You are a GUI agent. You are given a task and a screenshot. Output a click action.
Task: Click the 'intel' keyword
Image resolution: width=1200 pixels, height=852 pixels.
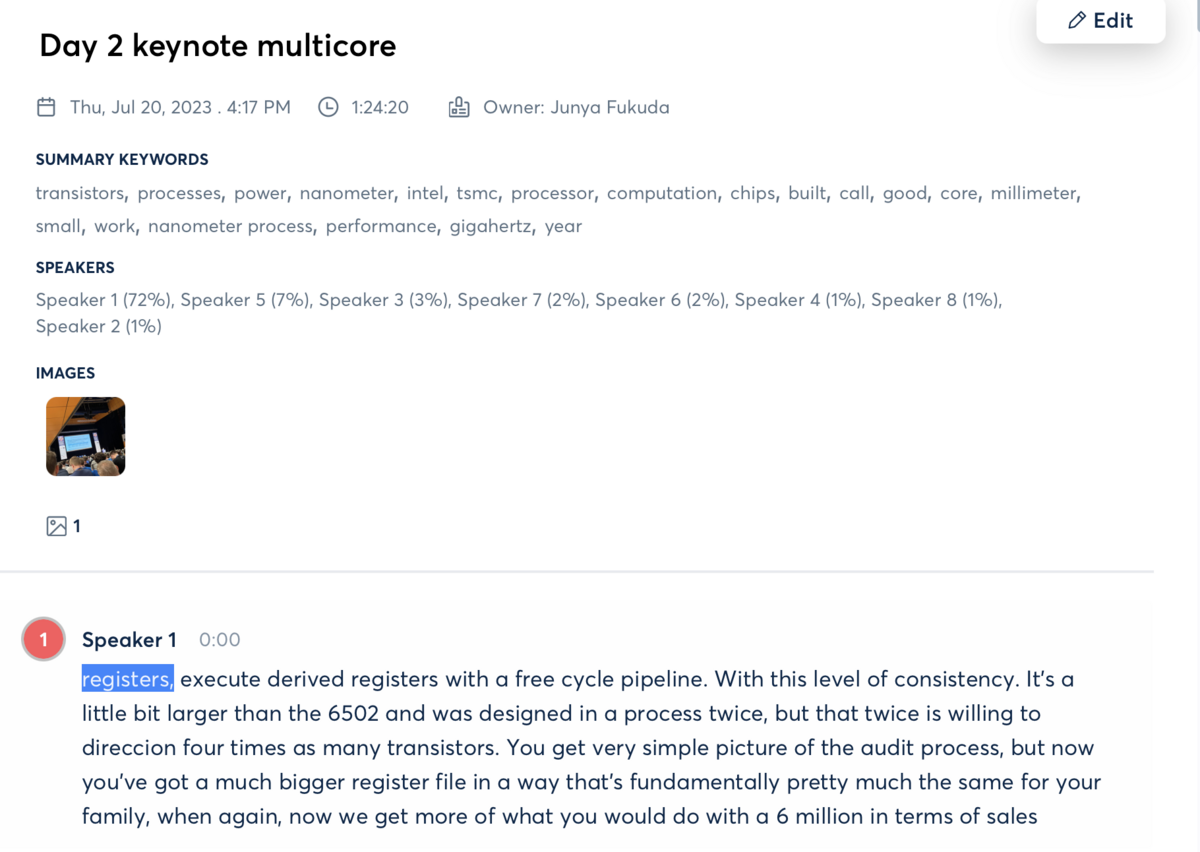[x=424, y=193]
